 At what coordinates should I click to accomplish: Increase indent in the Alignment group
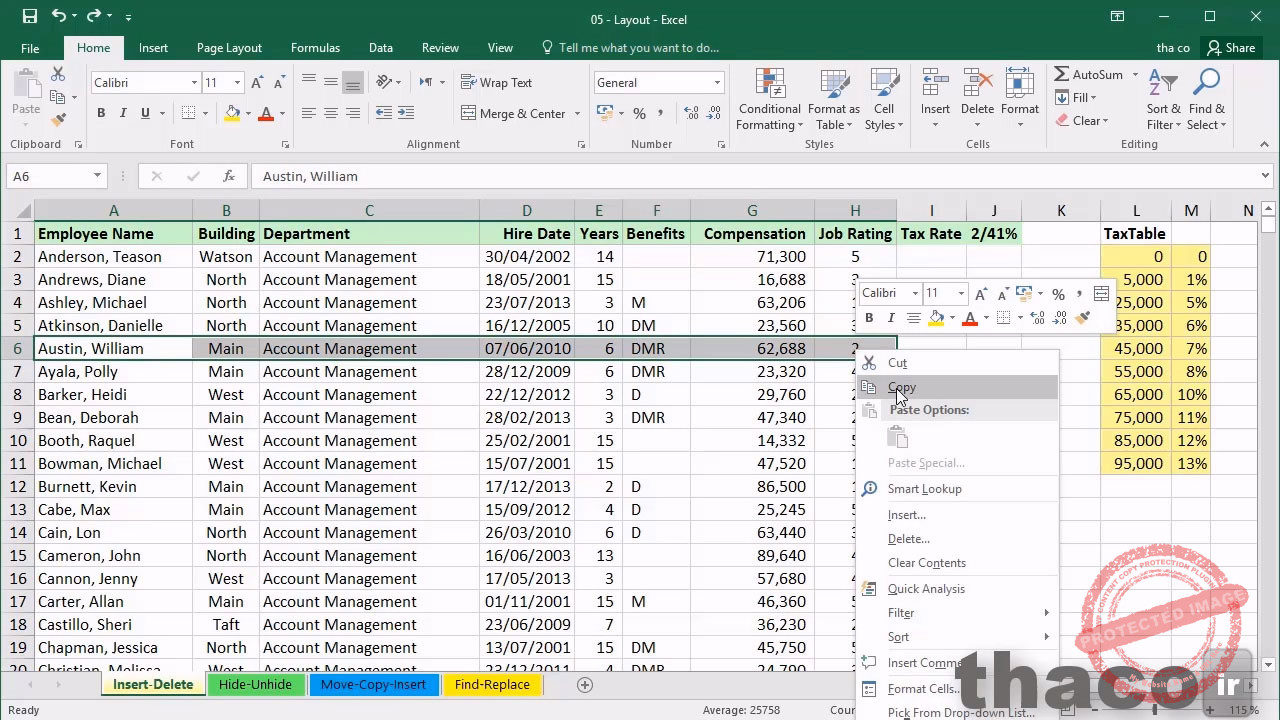tap(406, 113)
